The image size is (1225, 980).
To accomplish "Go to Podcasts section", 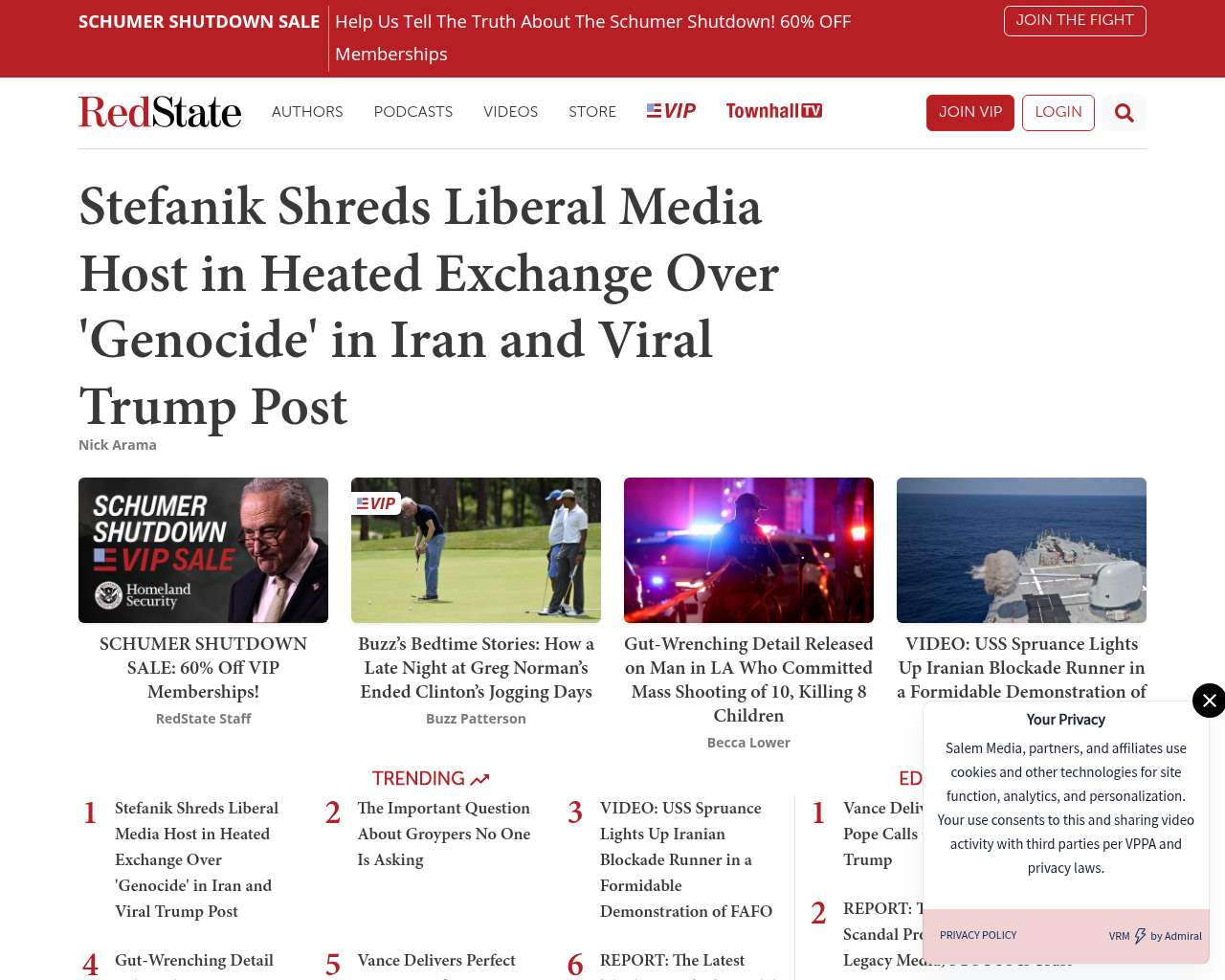I will 413,112.
